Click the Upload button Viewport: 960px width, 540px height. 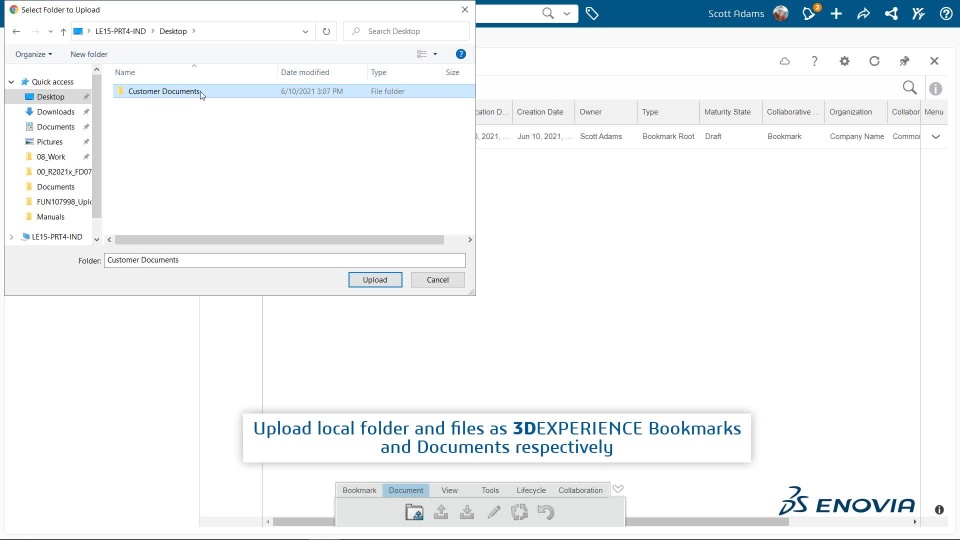[375, 280]
